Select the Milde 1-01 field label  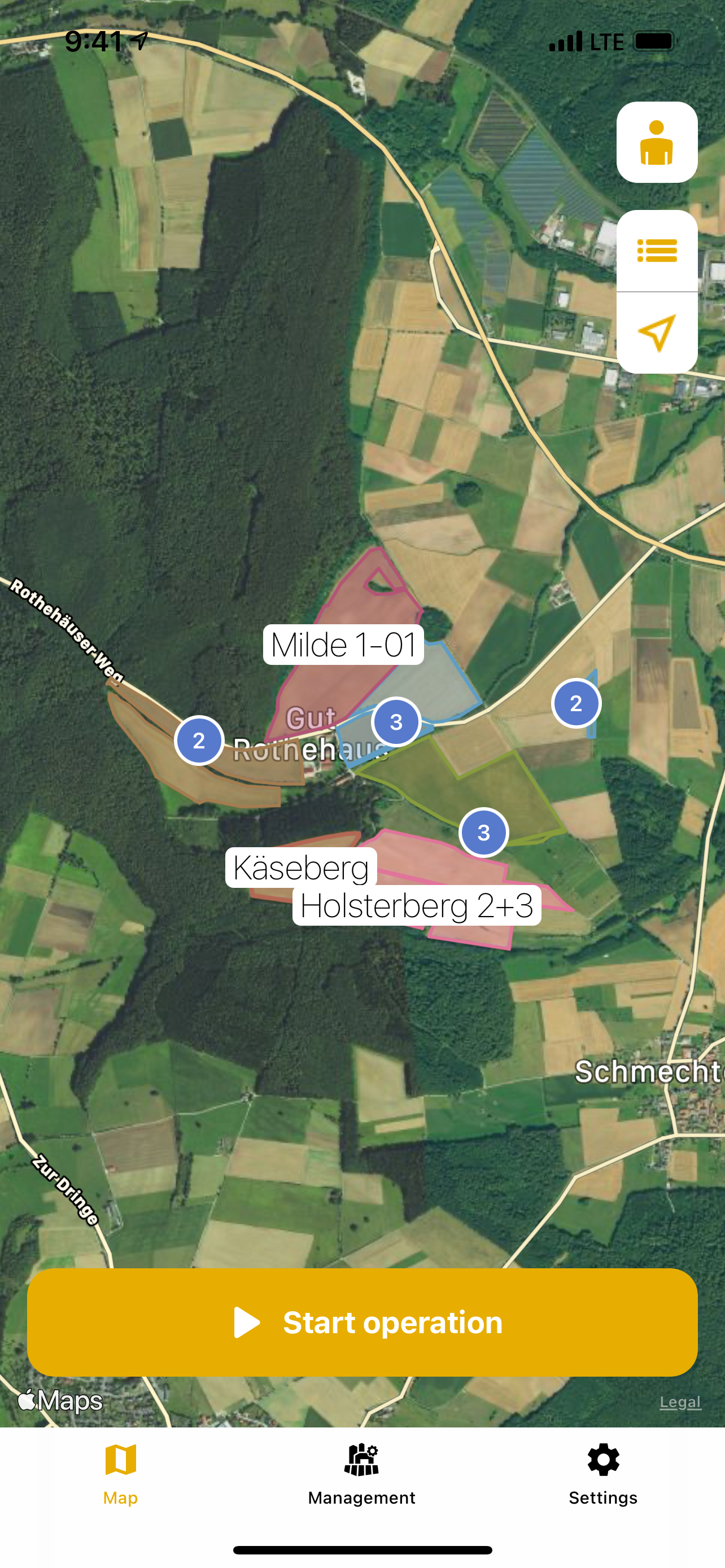[x=343, y=645]
